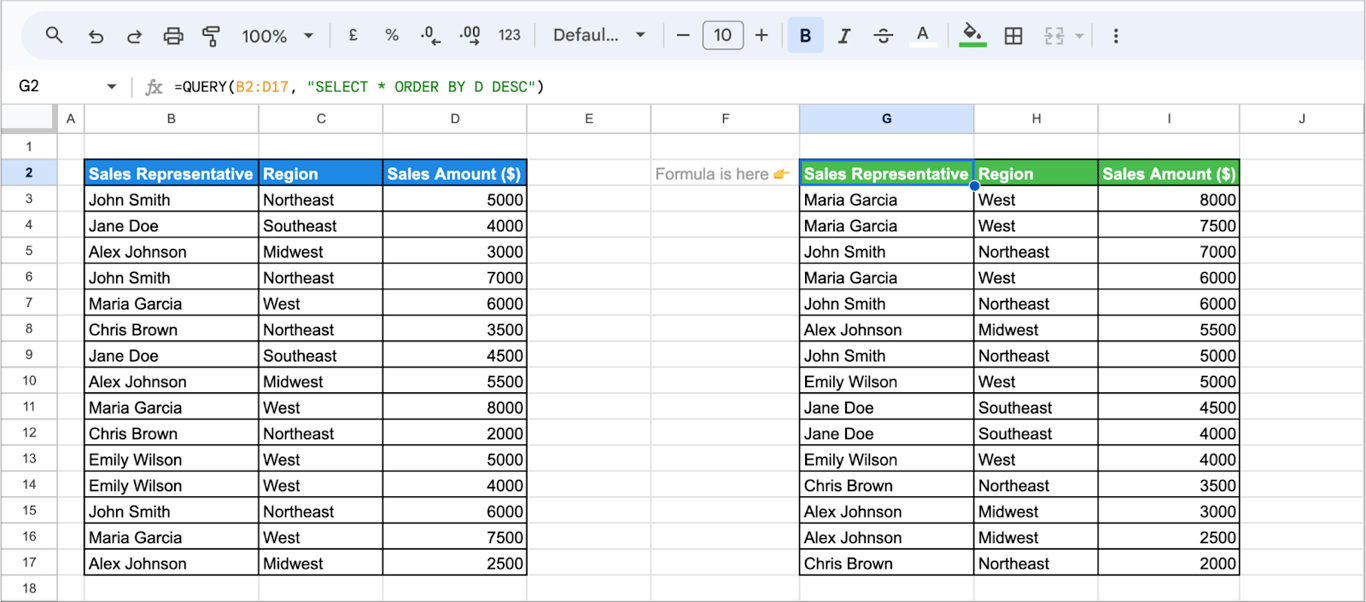1366x602 pixels.
Task: Select row 2 header
Action: 29,173
